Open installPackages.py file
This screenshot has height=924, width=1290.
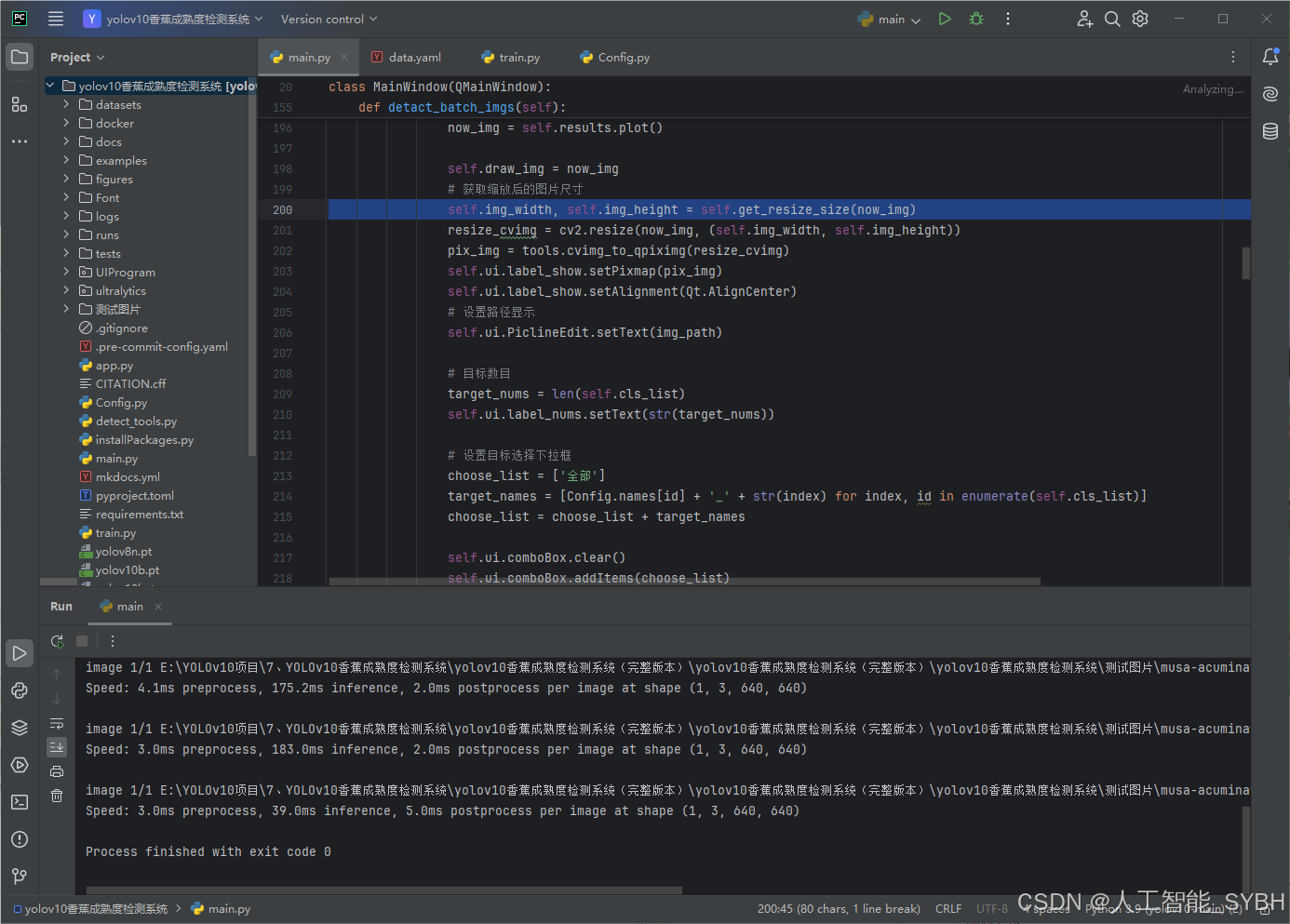[x=144, y=440]
